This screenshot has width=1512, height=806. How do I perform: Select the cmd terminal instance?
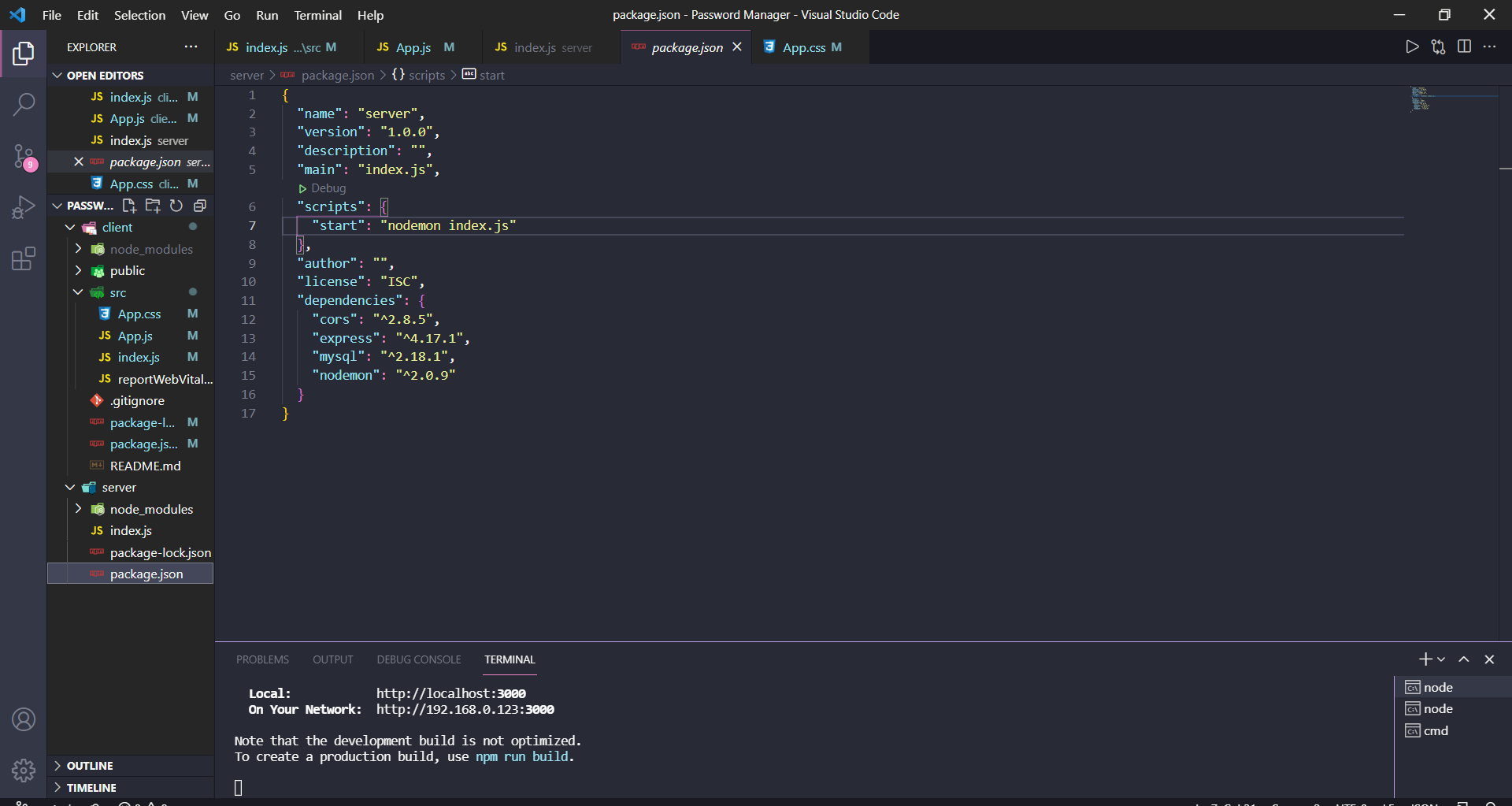tap(1435, 730)
